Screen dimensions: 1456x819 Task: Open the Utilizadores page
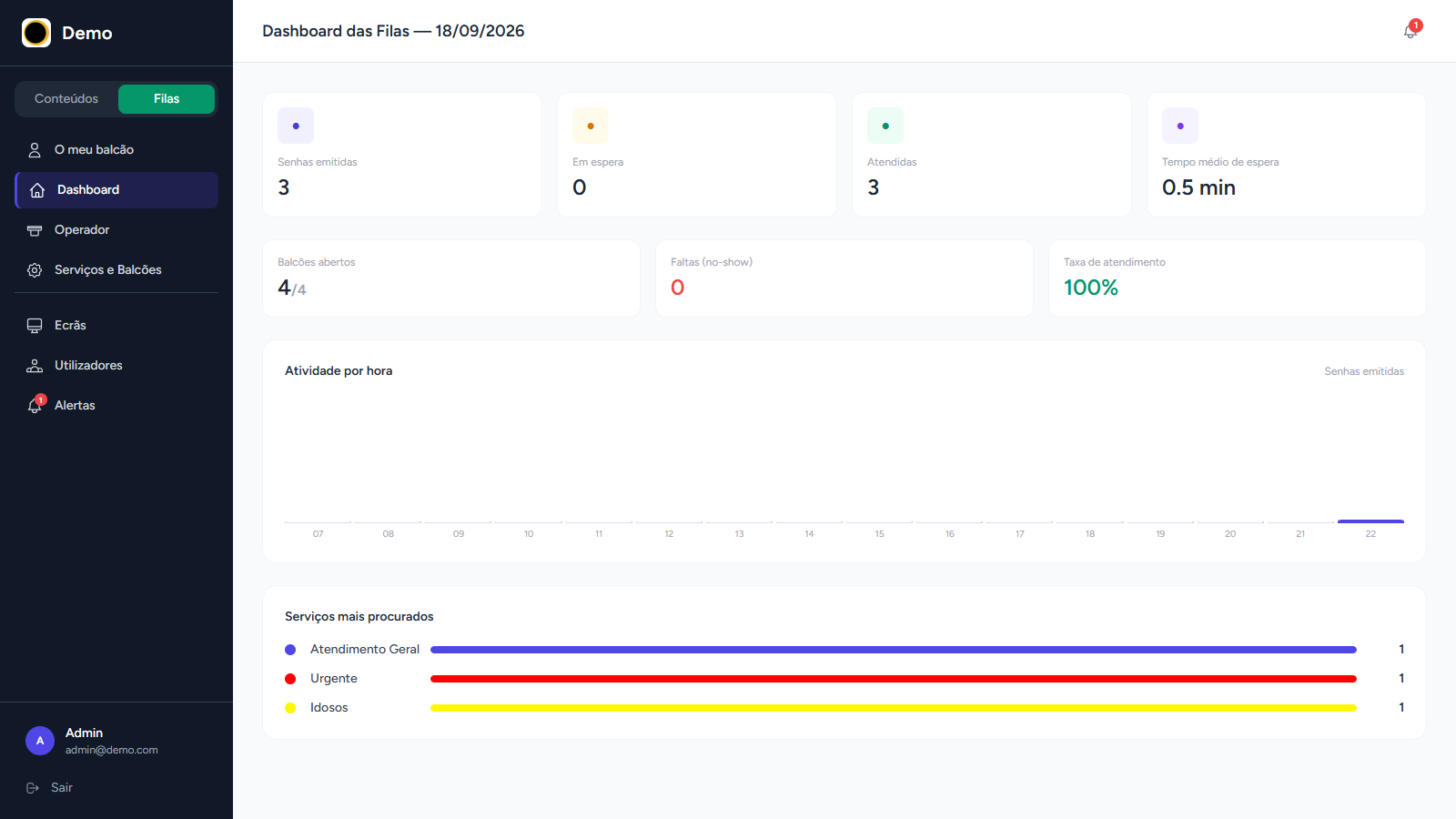pos(116,366)
